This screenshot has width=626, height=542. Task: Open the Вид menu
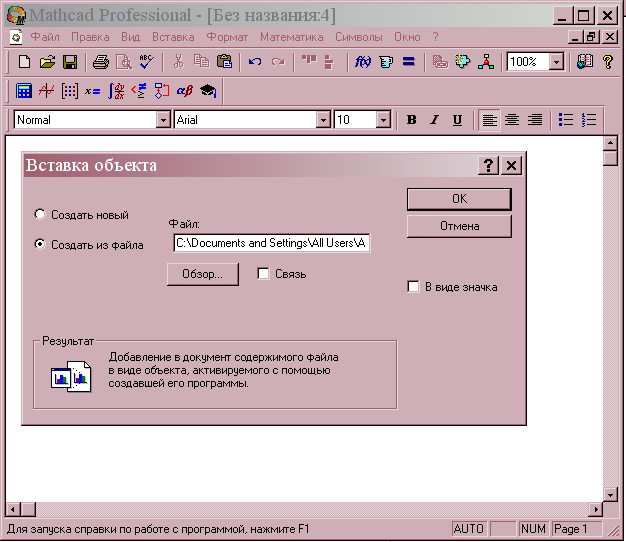tap(131, 37)
